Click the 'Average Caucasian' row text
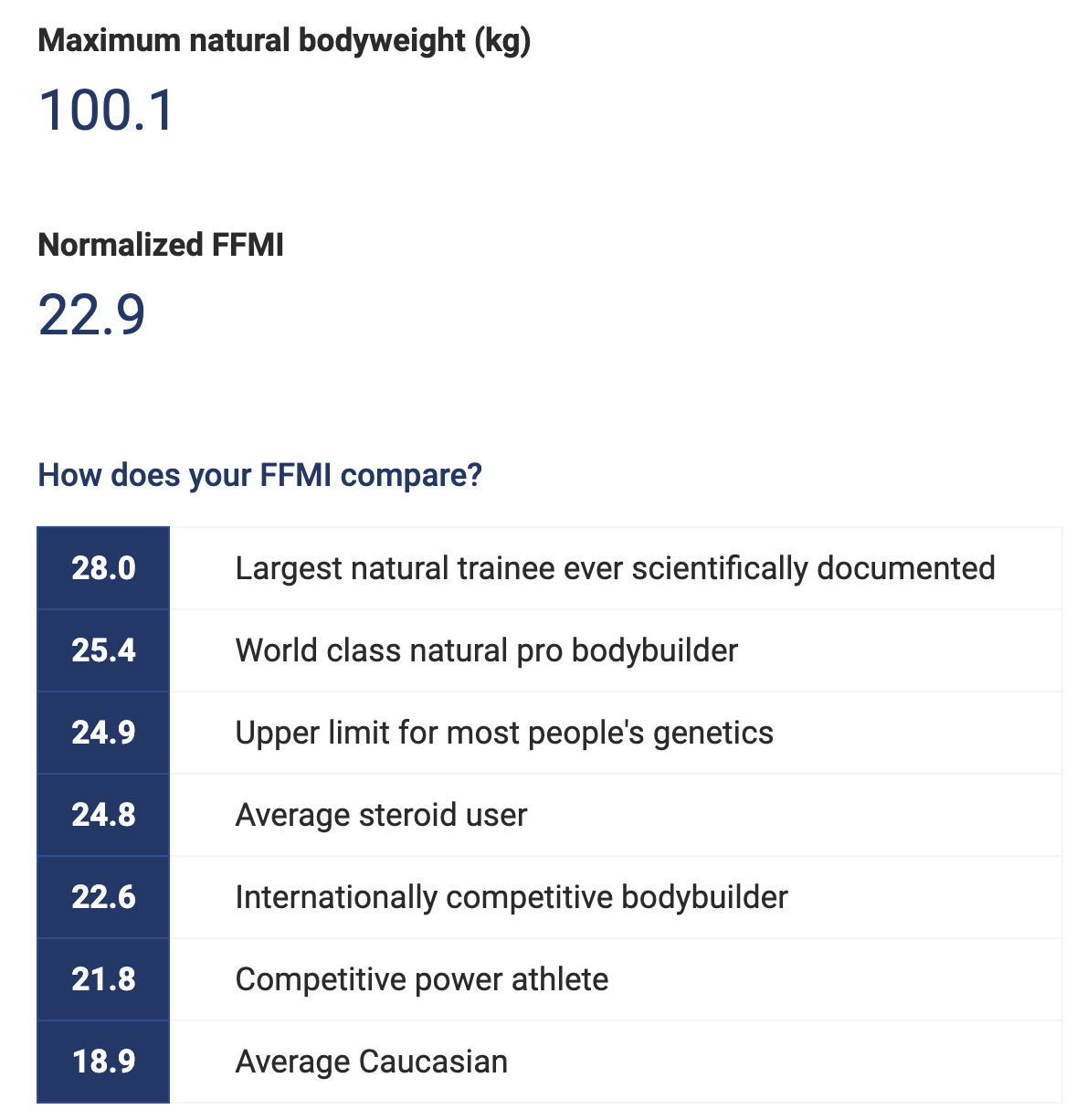Image resolution: width=1087 pixels, height=1120 pixels. tap(372, 1062)
